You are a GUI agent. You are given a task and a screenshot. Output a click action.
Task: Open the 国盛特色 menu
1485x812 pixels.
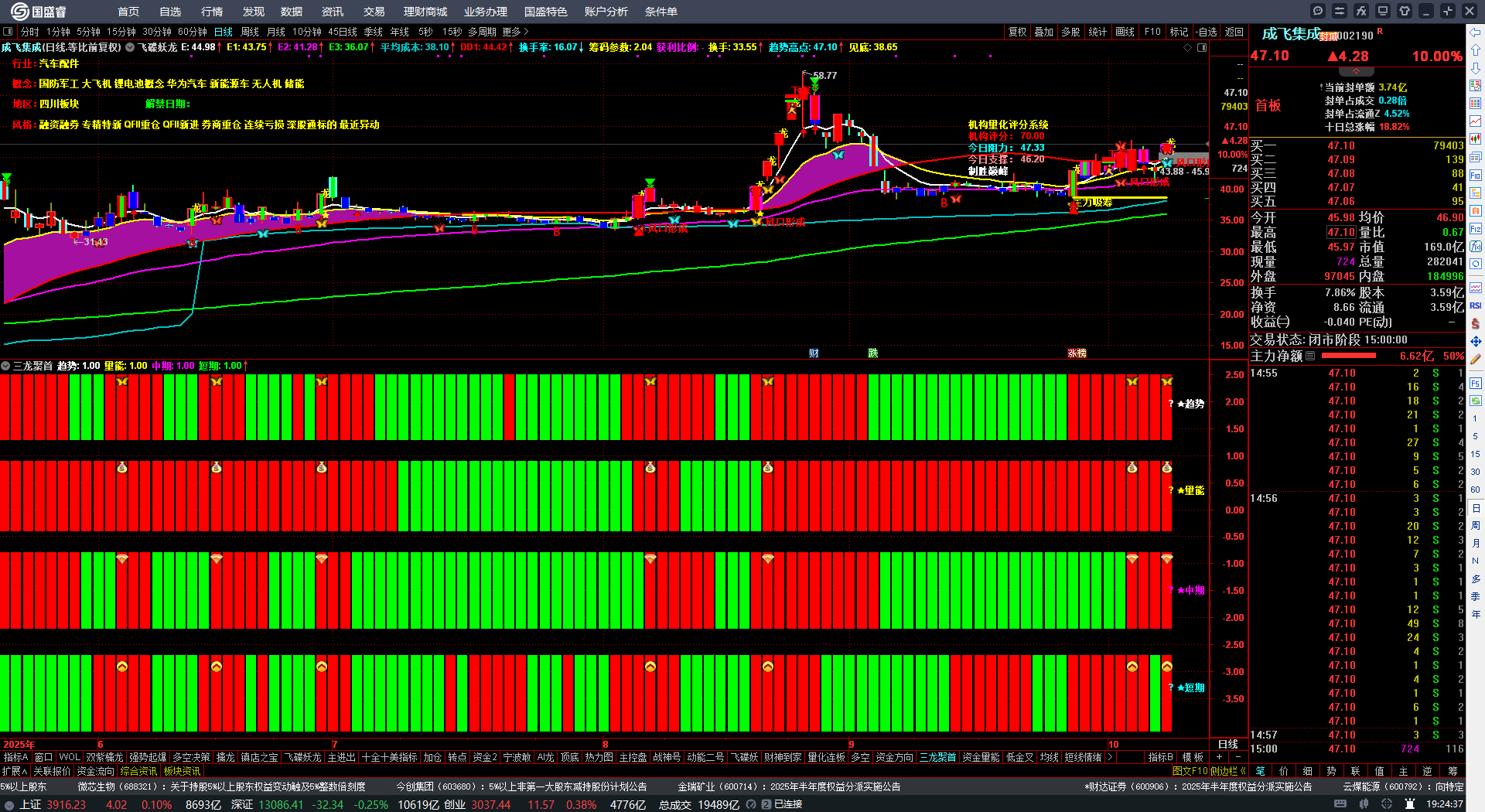point(545,12)
